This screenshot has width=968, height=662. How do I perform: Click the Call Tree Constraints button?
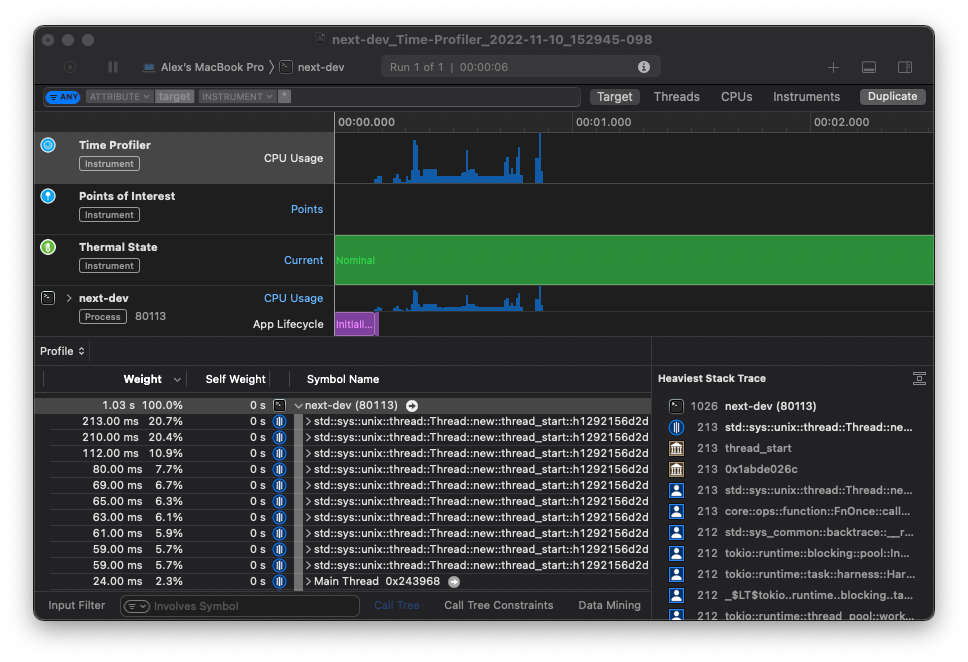[498, 605]
